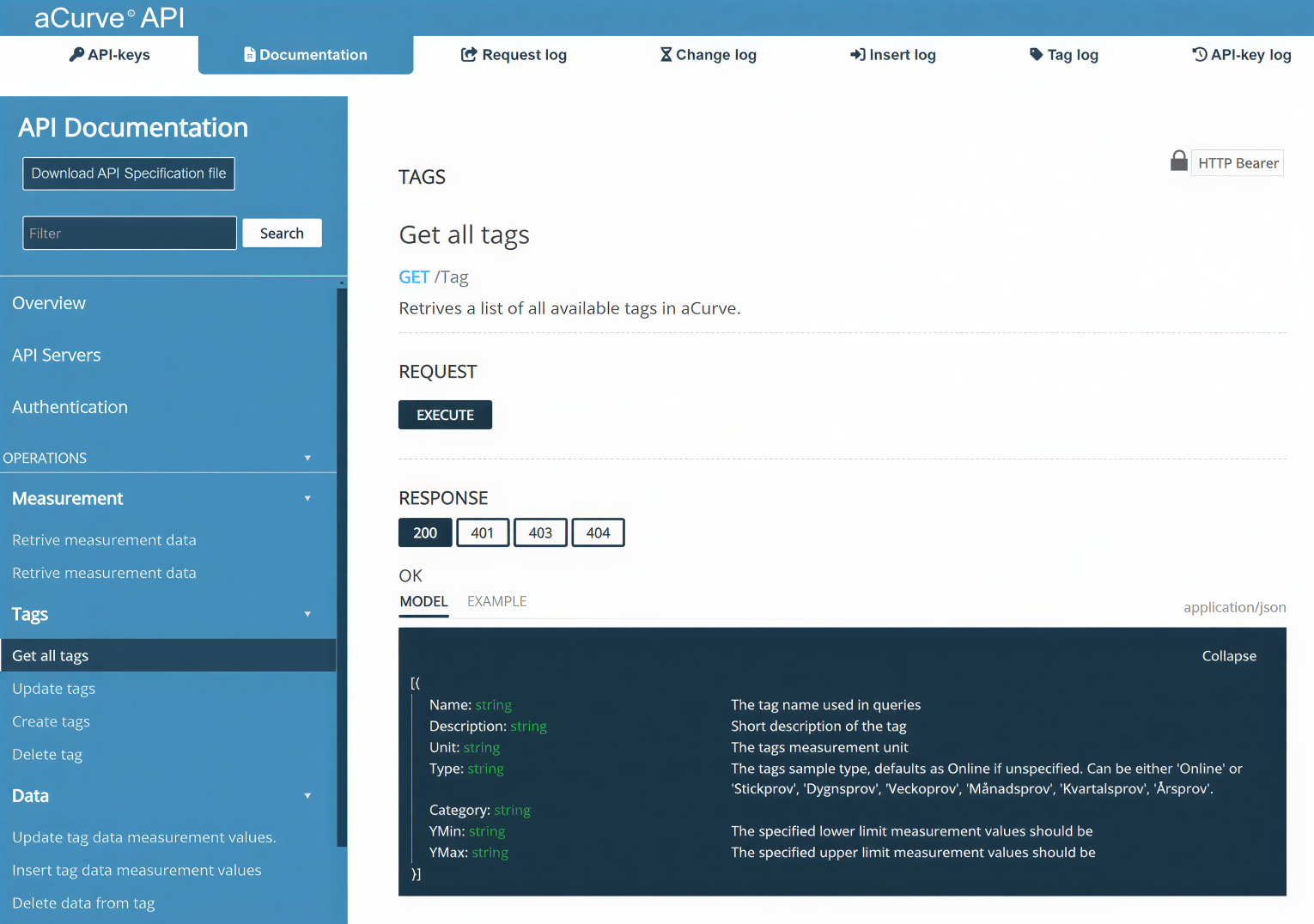The height and width of the screenshot is (924, 1314).
Task: Select the 404 response code
Action: [598, 532]
